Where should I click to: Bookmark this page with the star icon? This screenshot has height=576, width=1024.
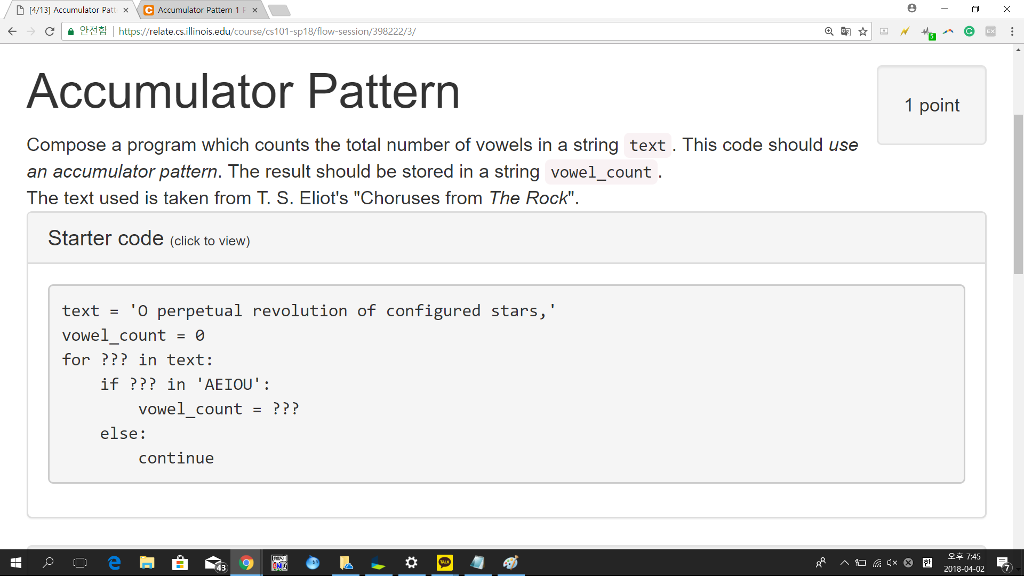click(863, 32)
